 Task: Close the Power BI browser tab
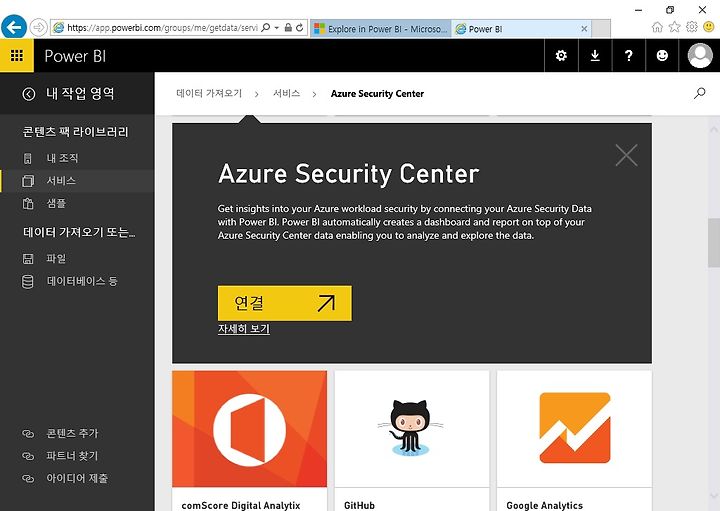point(584,28)
